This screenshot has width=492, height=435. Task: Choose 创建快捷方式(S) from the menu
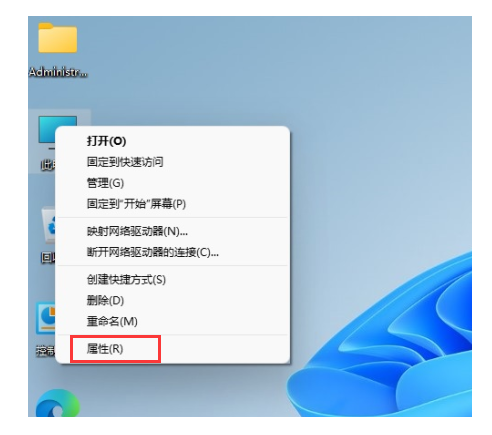[x=126, y=279]
